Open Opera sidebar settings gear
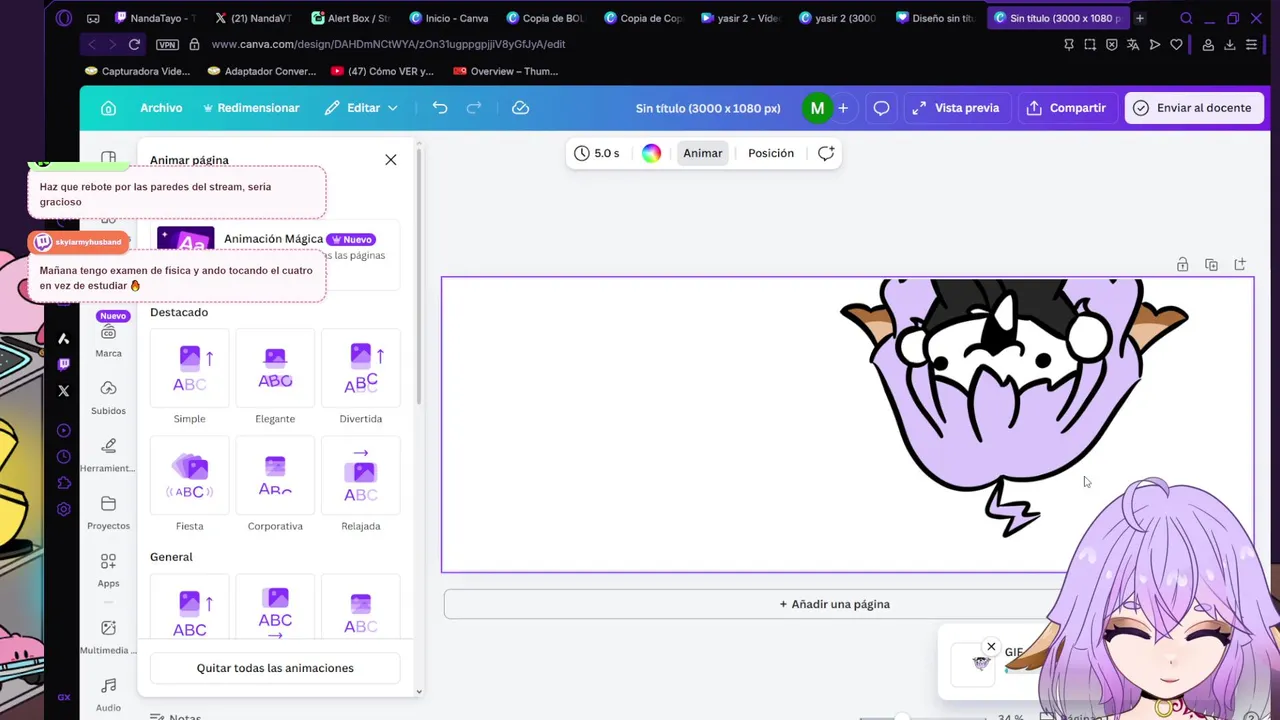This screenshot has height=720, width=1280. pyautogui.click(x=64, y=508)
